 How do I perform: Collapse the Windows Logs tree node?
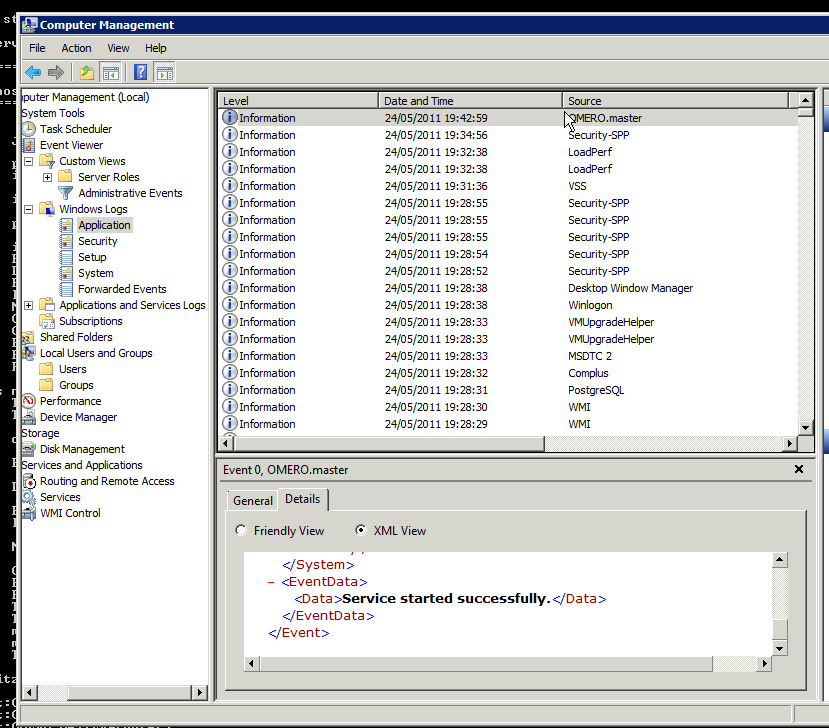(x=29, y=209)
